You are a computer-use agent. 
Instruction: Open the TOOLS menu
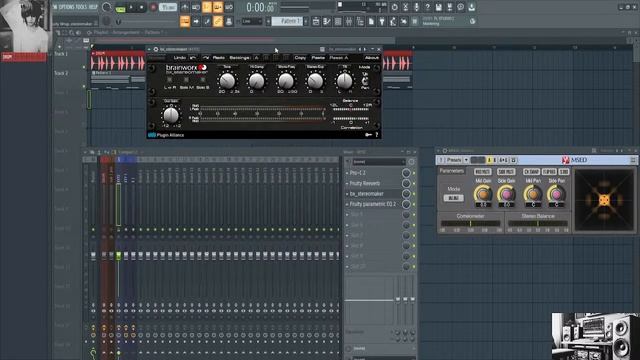click(81, 7)
